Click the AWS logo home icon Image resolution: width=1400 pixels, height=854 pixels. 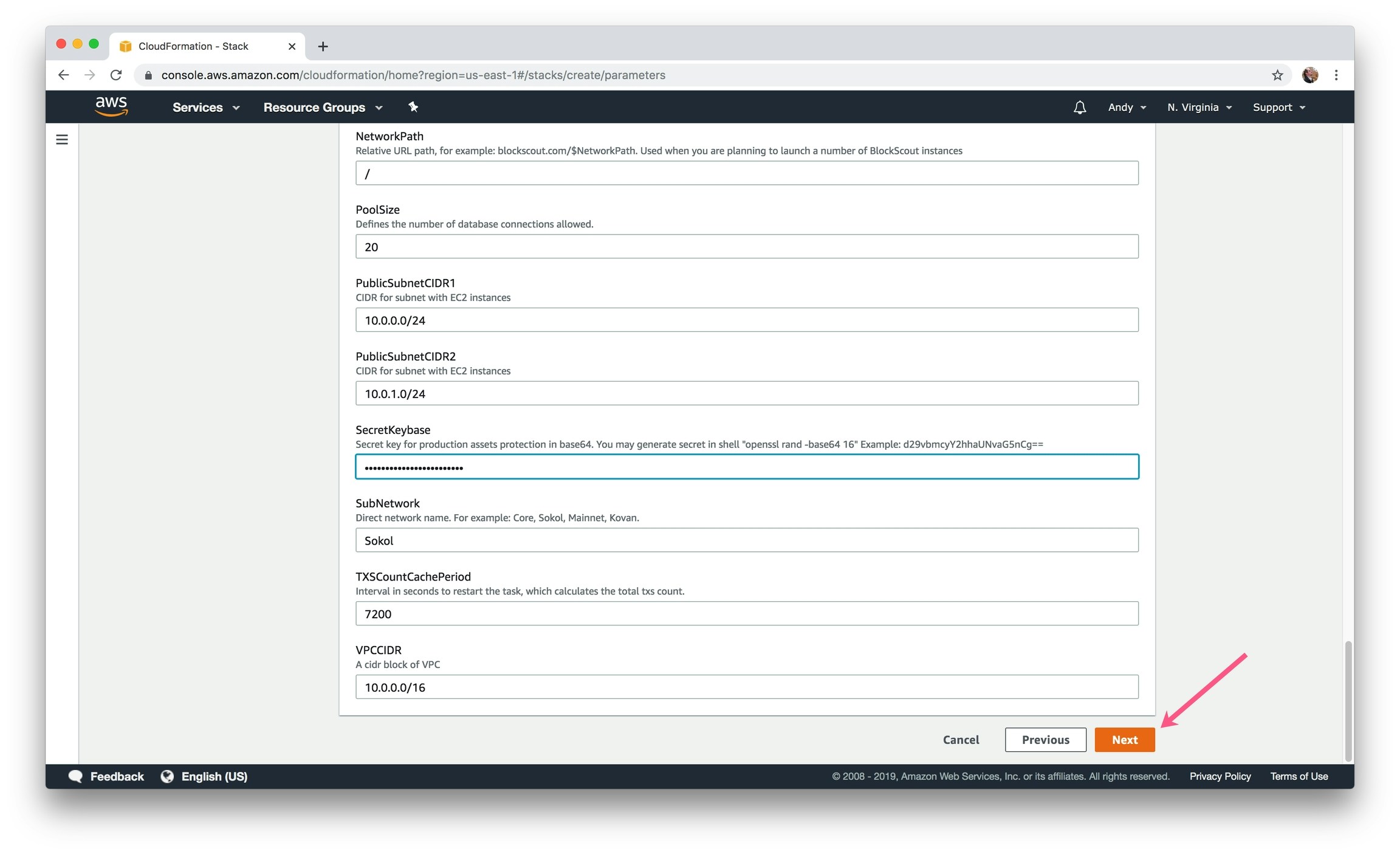(111, 107)
